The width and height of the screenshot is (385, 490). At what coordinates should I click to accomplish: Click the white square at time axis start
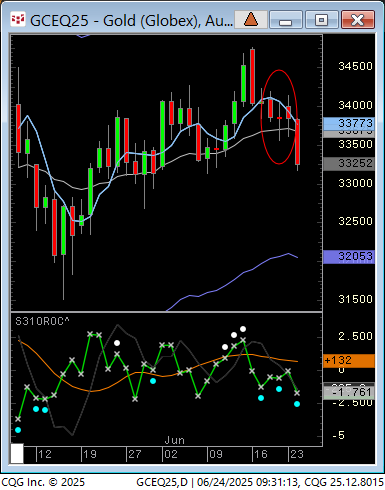click(x=17, y=453)
